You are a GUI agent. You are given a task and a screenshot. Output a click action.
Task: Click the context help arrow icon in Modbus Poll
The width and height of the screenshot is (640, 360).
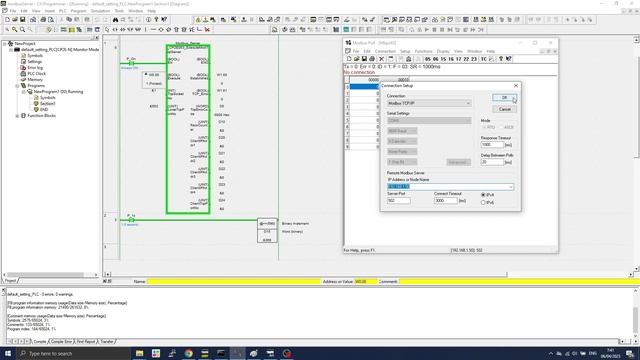click(509, 59)
